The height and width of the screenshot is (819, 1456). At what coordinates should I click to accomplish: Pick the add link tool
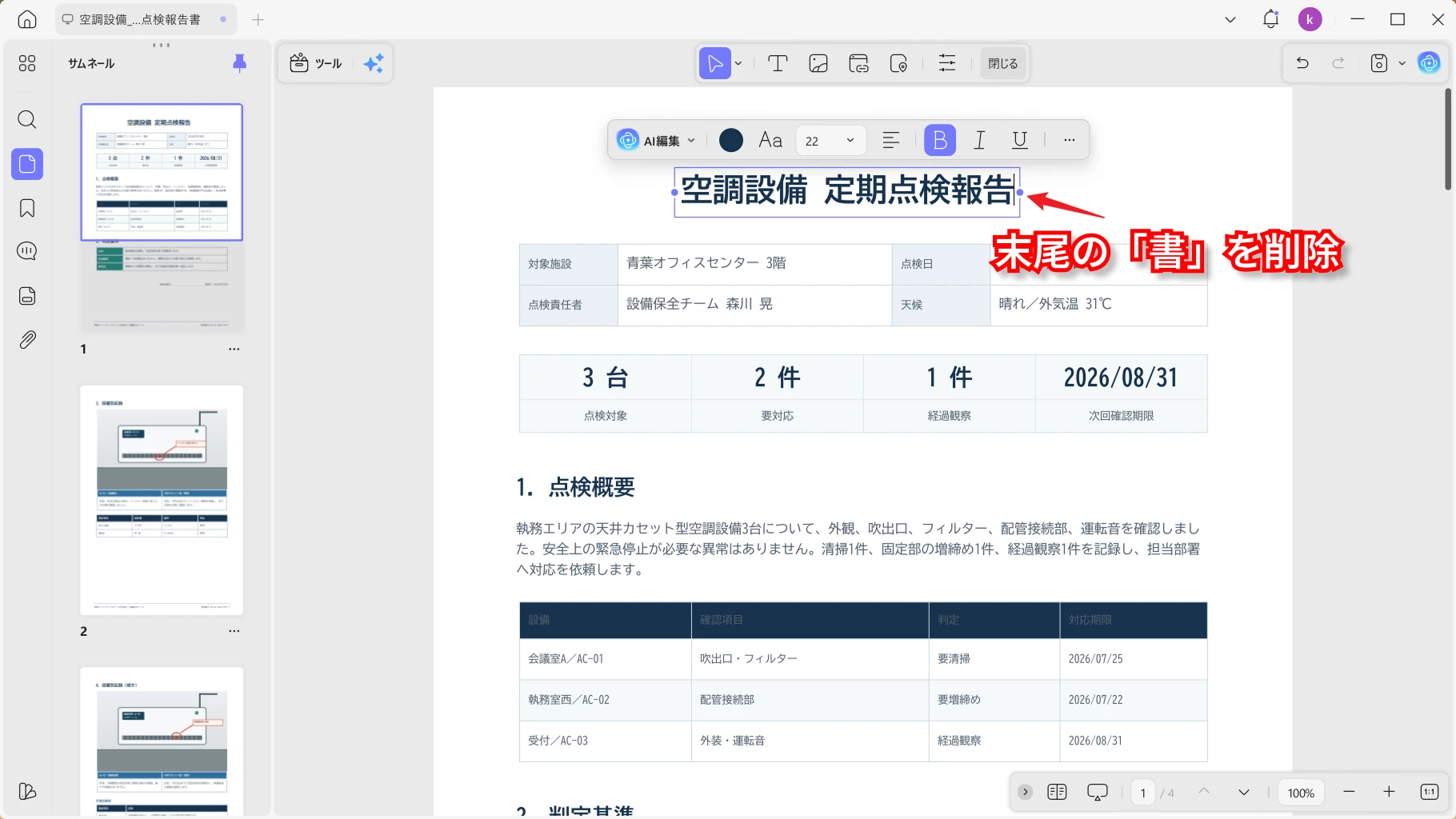tap(859, 63)
